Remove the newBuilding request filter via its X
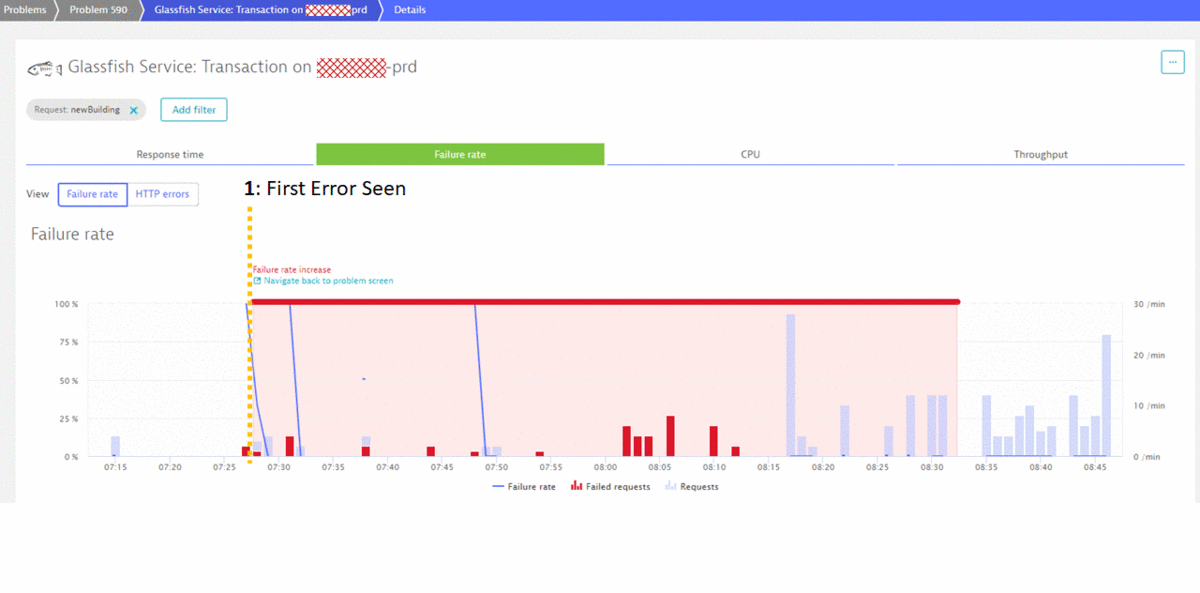Image resolution: width=1200 pixels, height=593 pixels. [134, 110]
